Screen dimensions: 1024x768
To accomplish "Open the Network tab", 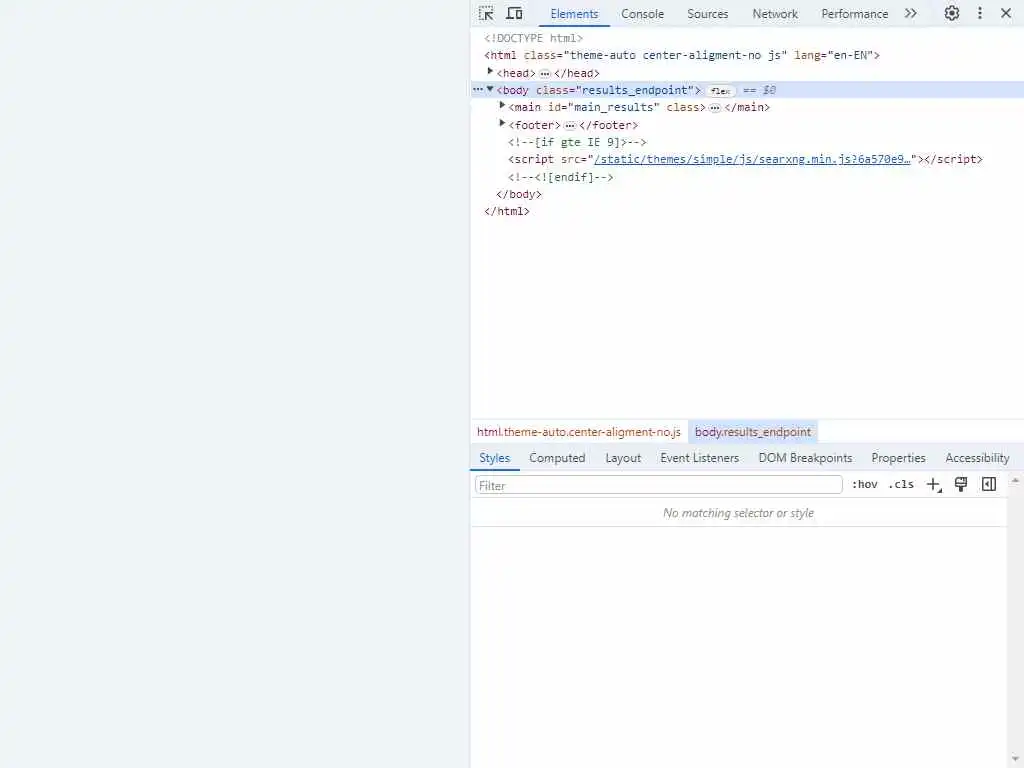I will point(775,14).
